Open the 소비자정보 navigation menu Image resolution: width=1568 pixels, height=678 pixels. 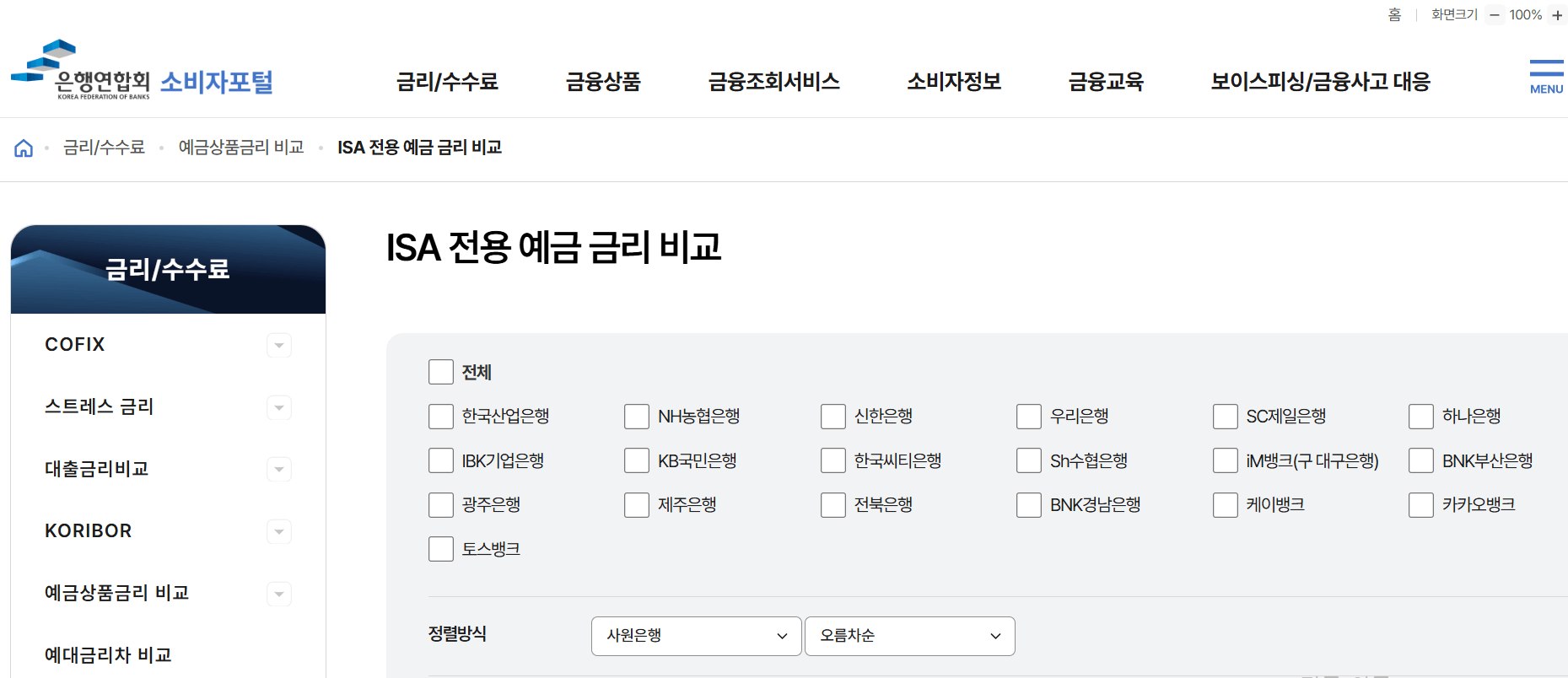click(953, 81)
